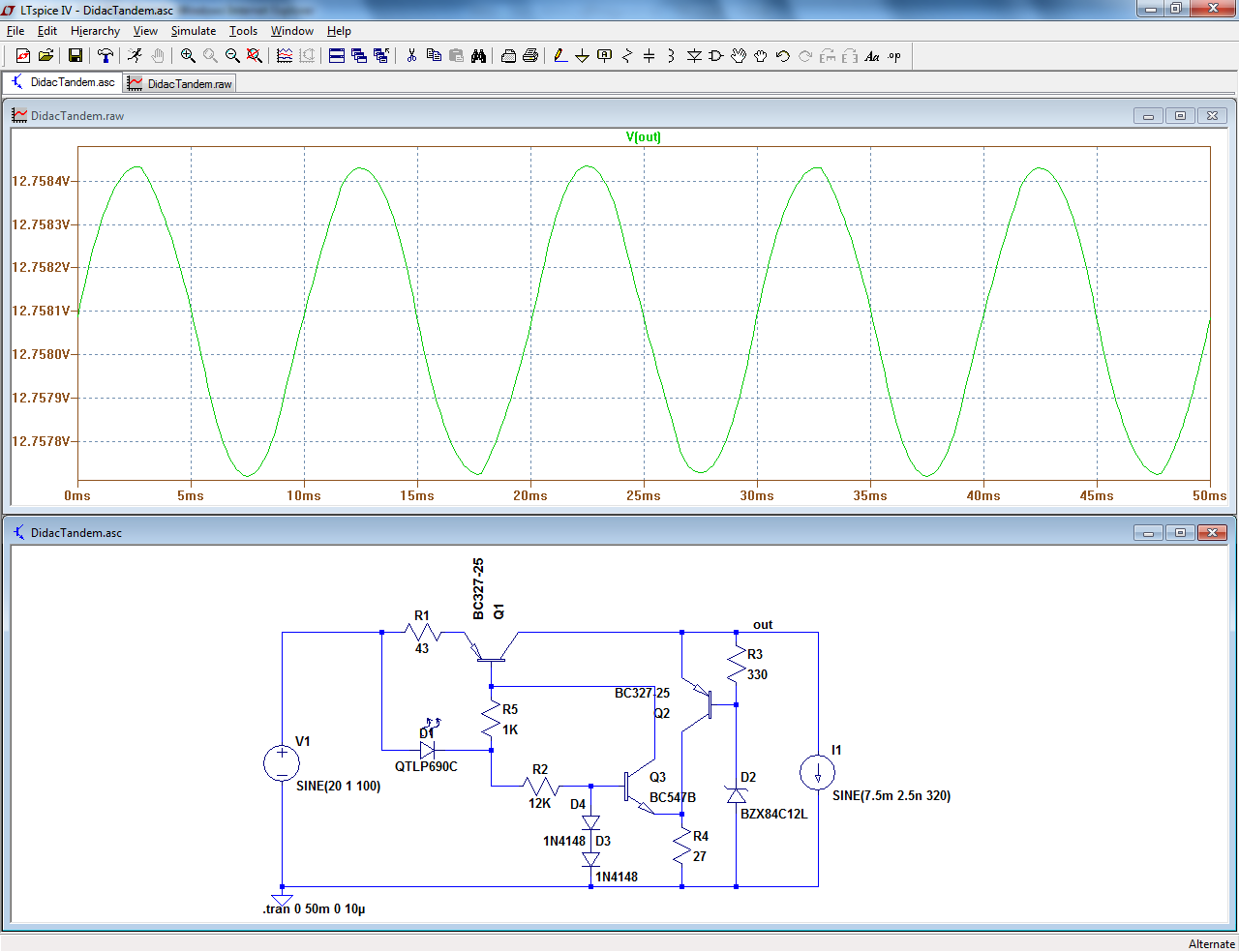Image resolution: width=1239 pixels, height=952 pixels.
Task: Click the QTLP690C LED label
Action: tap(426, 766)
